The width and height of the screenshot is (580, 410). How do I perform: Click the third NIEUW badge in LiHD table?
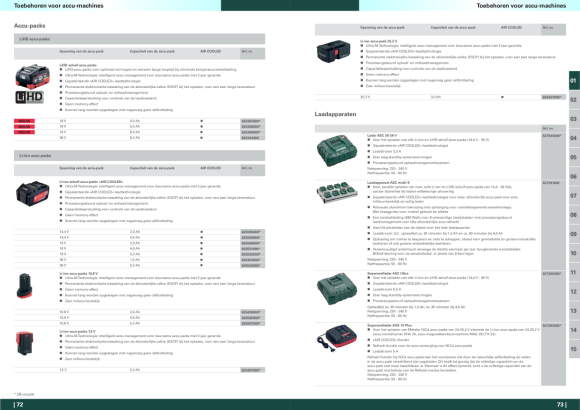(x=24, y=132)
